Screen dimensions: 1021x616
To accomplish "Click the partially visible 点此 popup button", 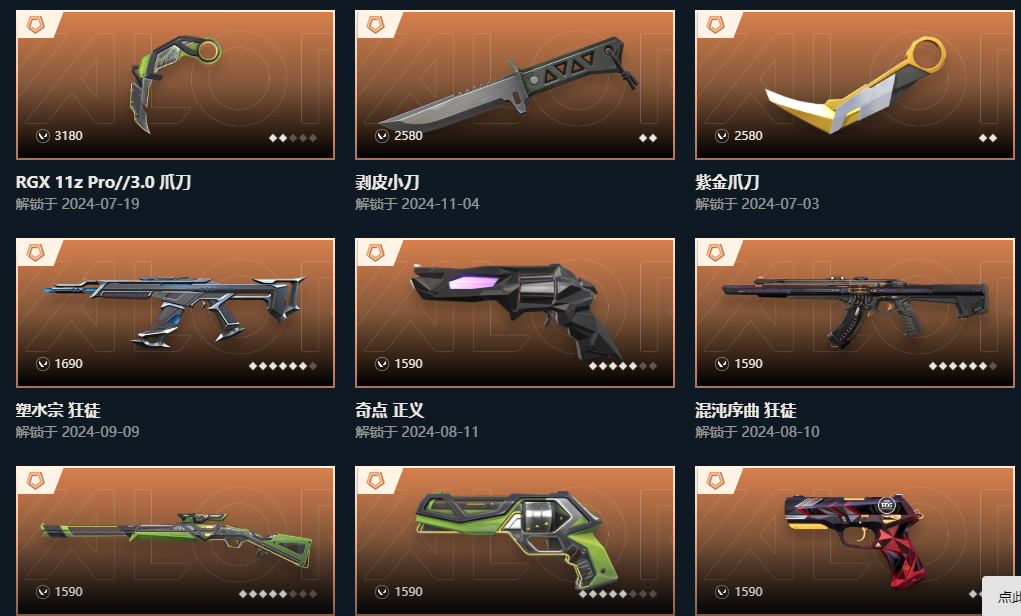I will 1002,596.
